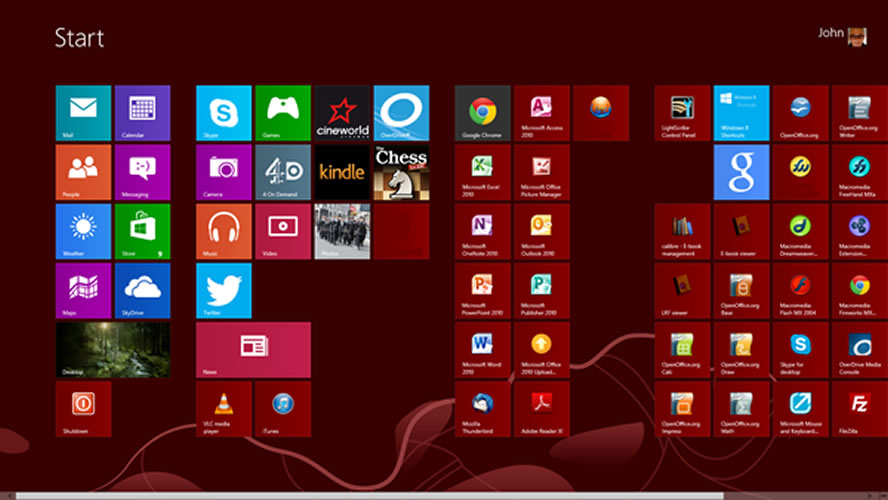
Task: Open the Weather tile
Action: tap(83, 232)
